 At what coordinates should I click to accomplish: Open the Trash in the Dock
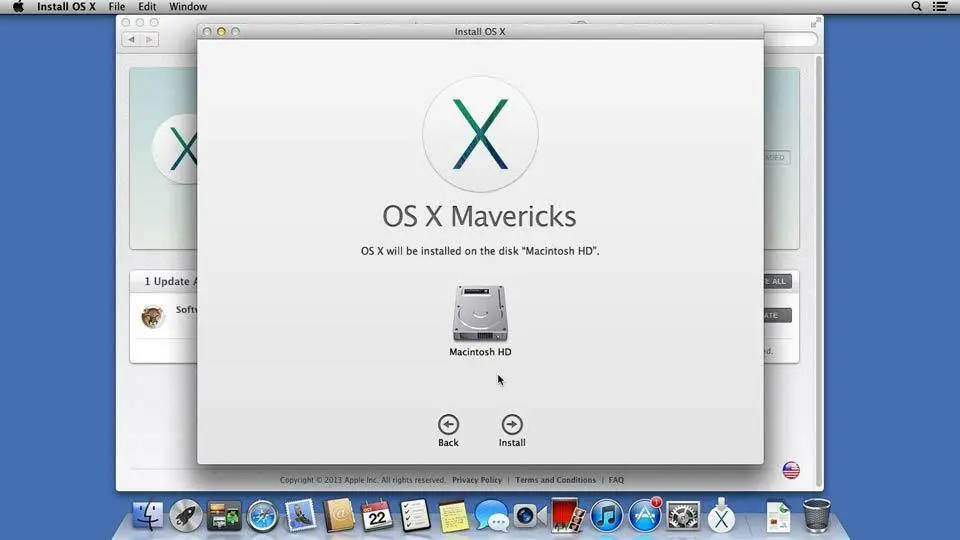click(x=816, y=516)
